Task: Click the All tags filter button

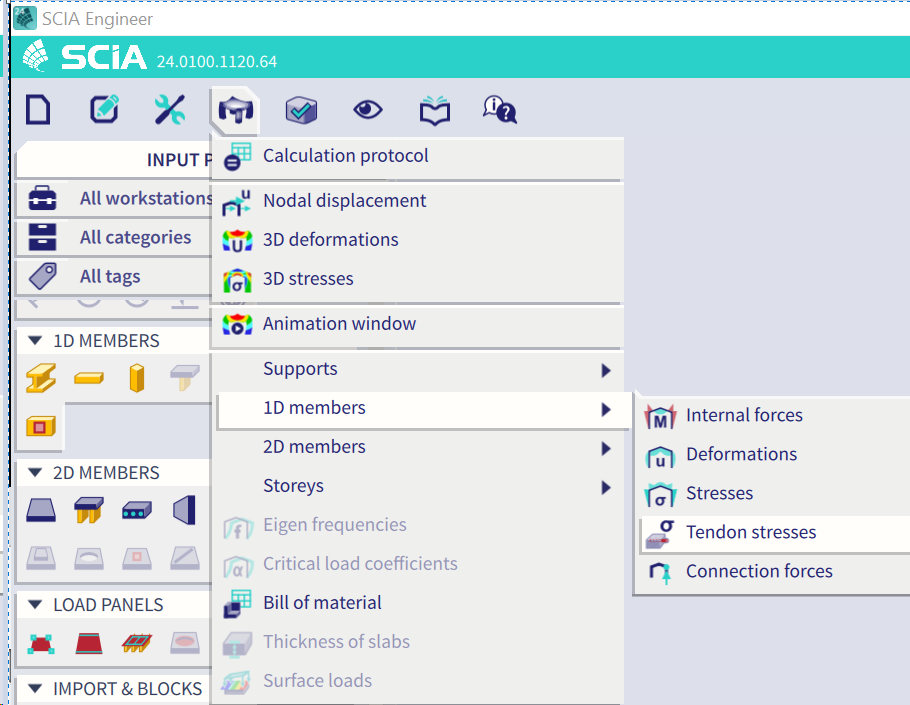Action: [110, 276]
